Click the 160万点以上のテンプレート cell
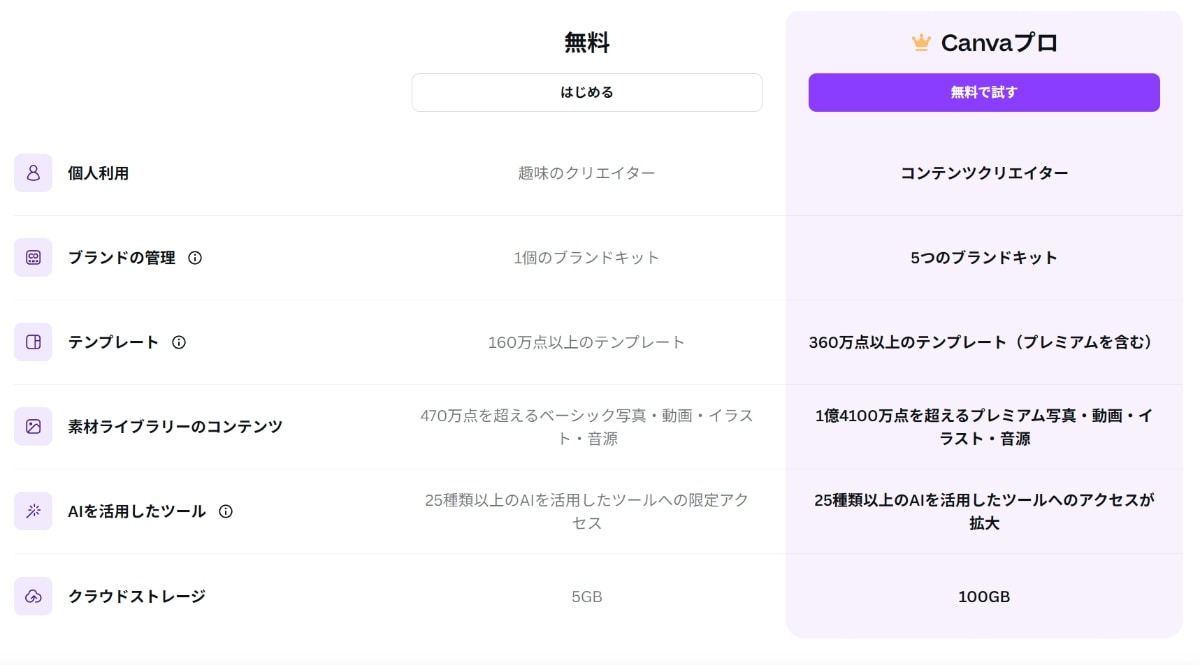Viewport: 1200px width, 665px height. (587, 342)
